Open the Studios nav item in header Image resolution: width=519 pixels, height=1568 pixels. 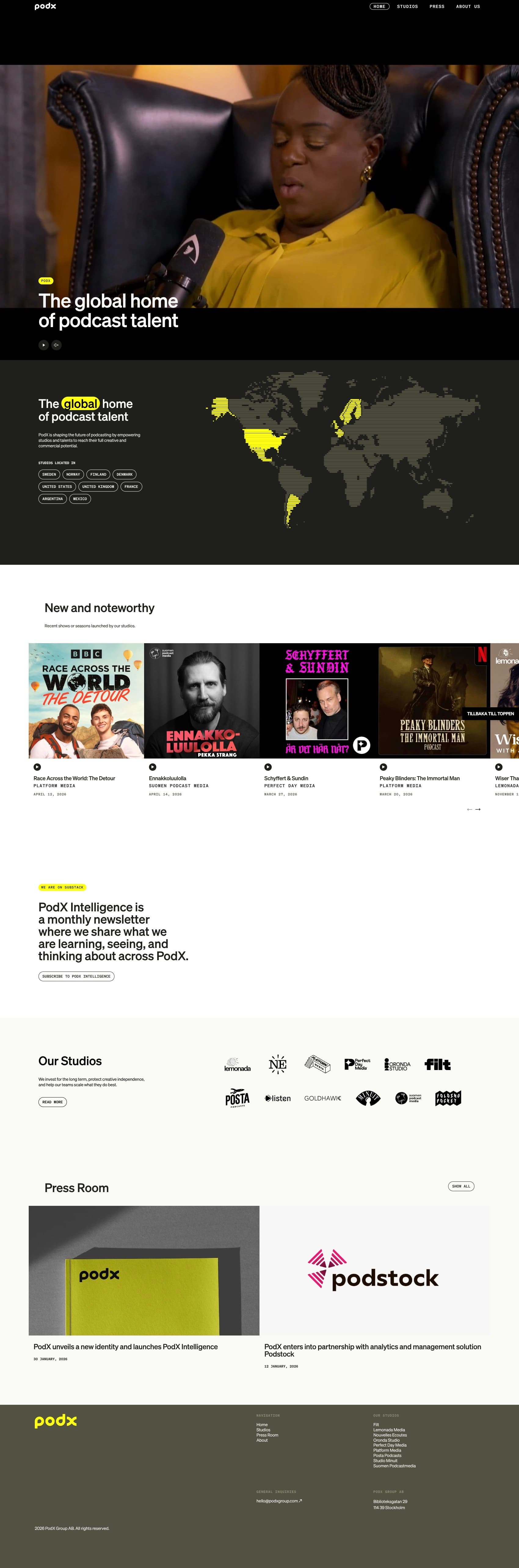click(x=408, y=7)
